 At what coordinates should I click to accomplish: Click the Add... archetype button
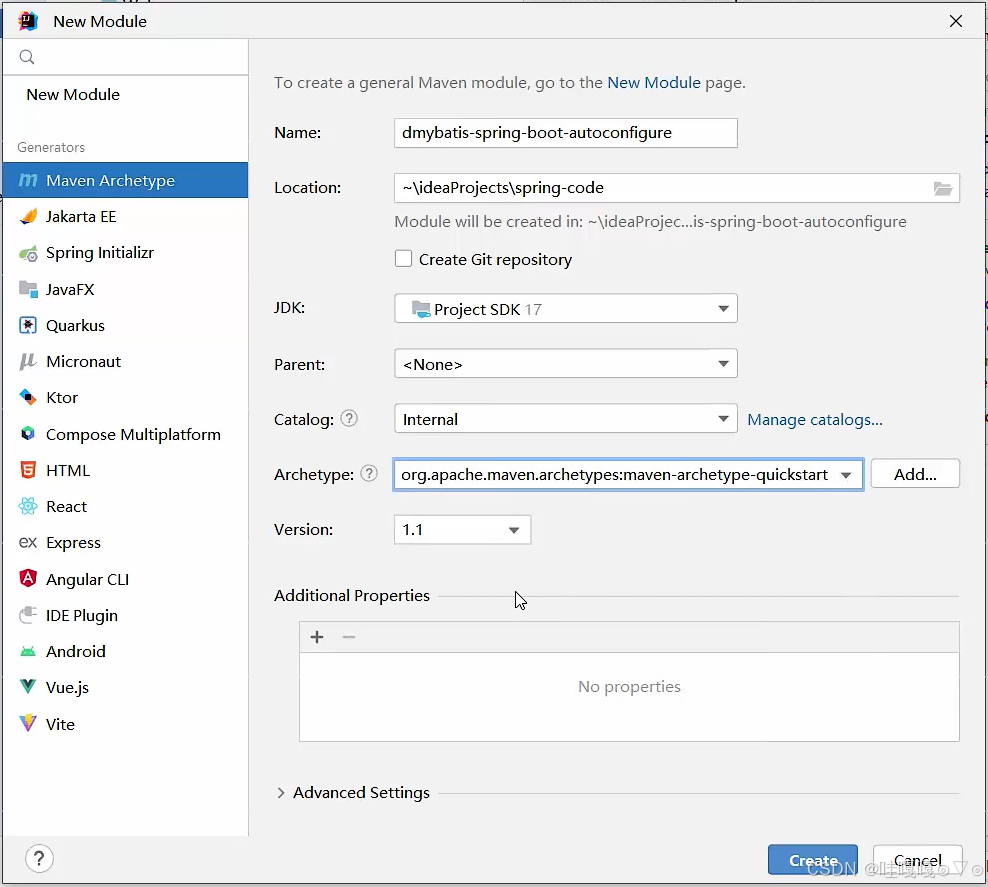tap(915, 474)
